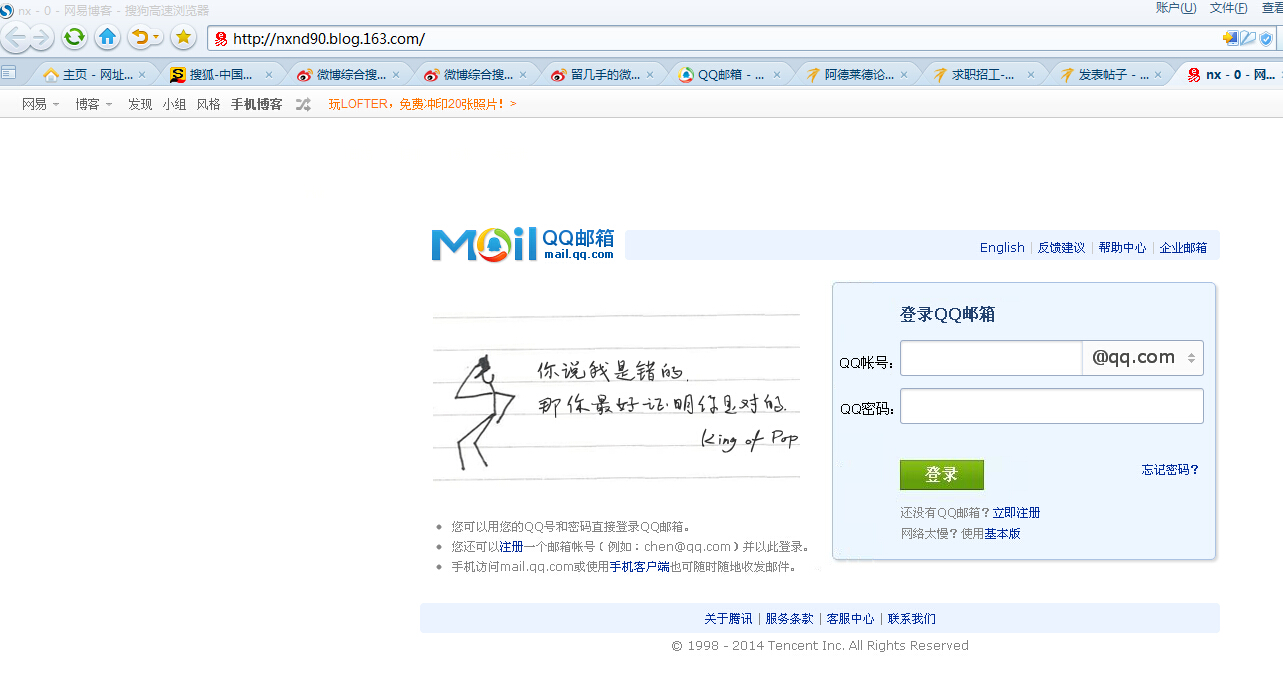Go to the browser home page icon
1283x693 pixels.
coord(108,38)
